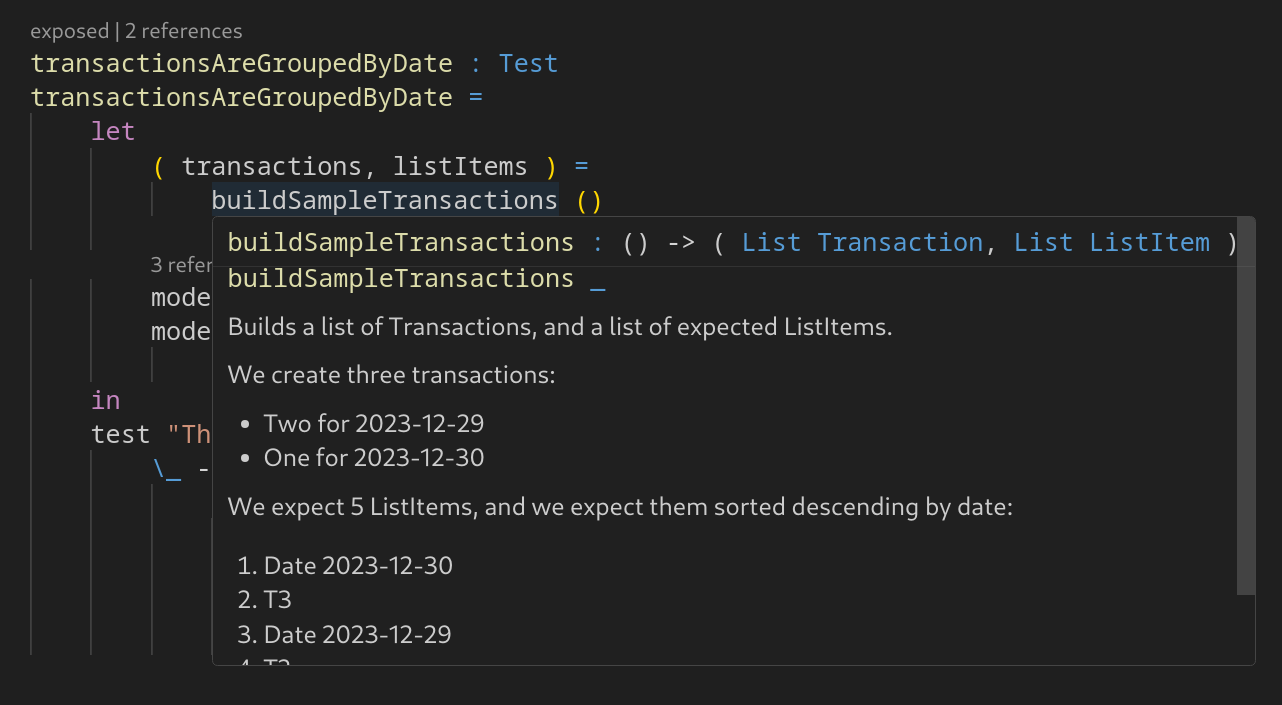Click the Test type annotation
1282x705 pixels.
(528, 64)
